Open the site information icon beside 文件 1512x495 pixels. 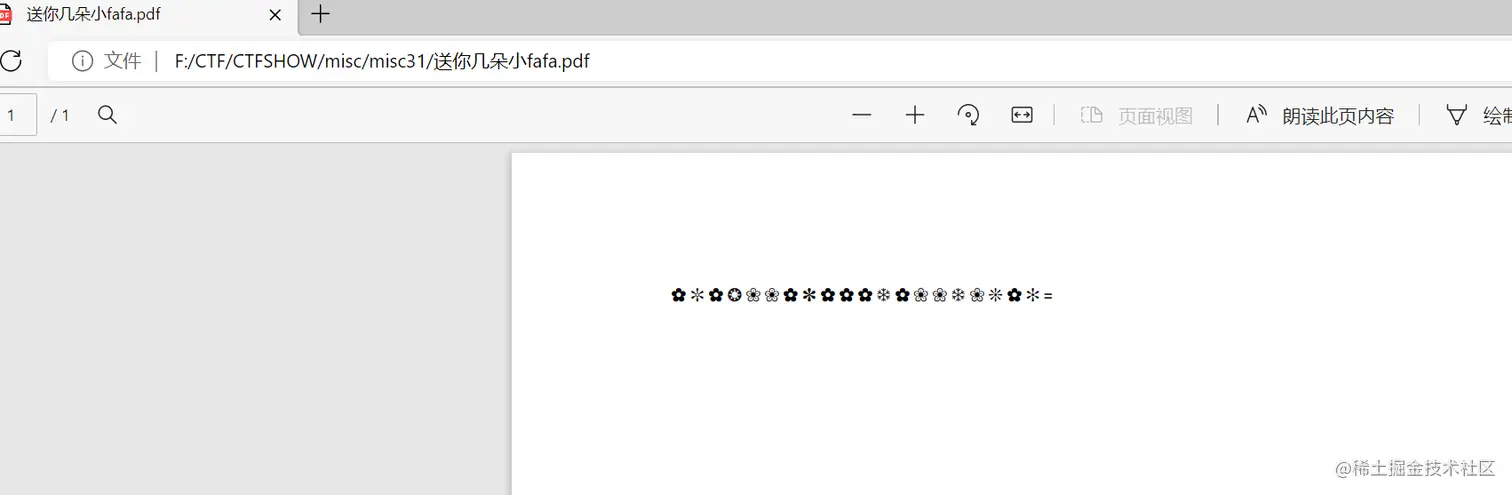[82, 62]
